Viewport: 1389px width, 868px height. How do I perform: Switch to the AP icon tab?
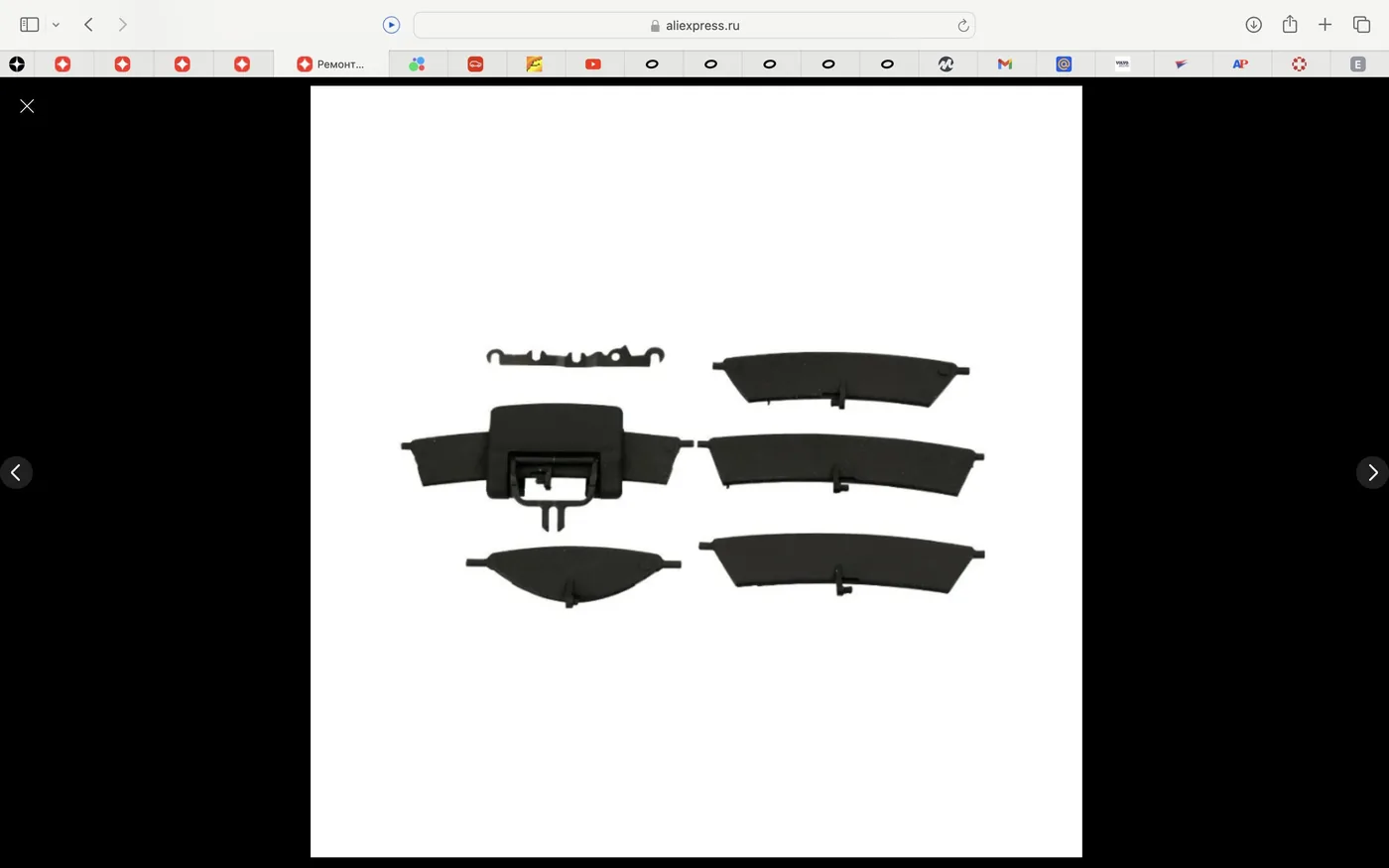point(1240,64)
